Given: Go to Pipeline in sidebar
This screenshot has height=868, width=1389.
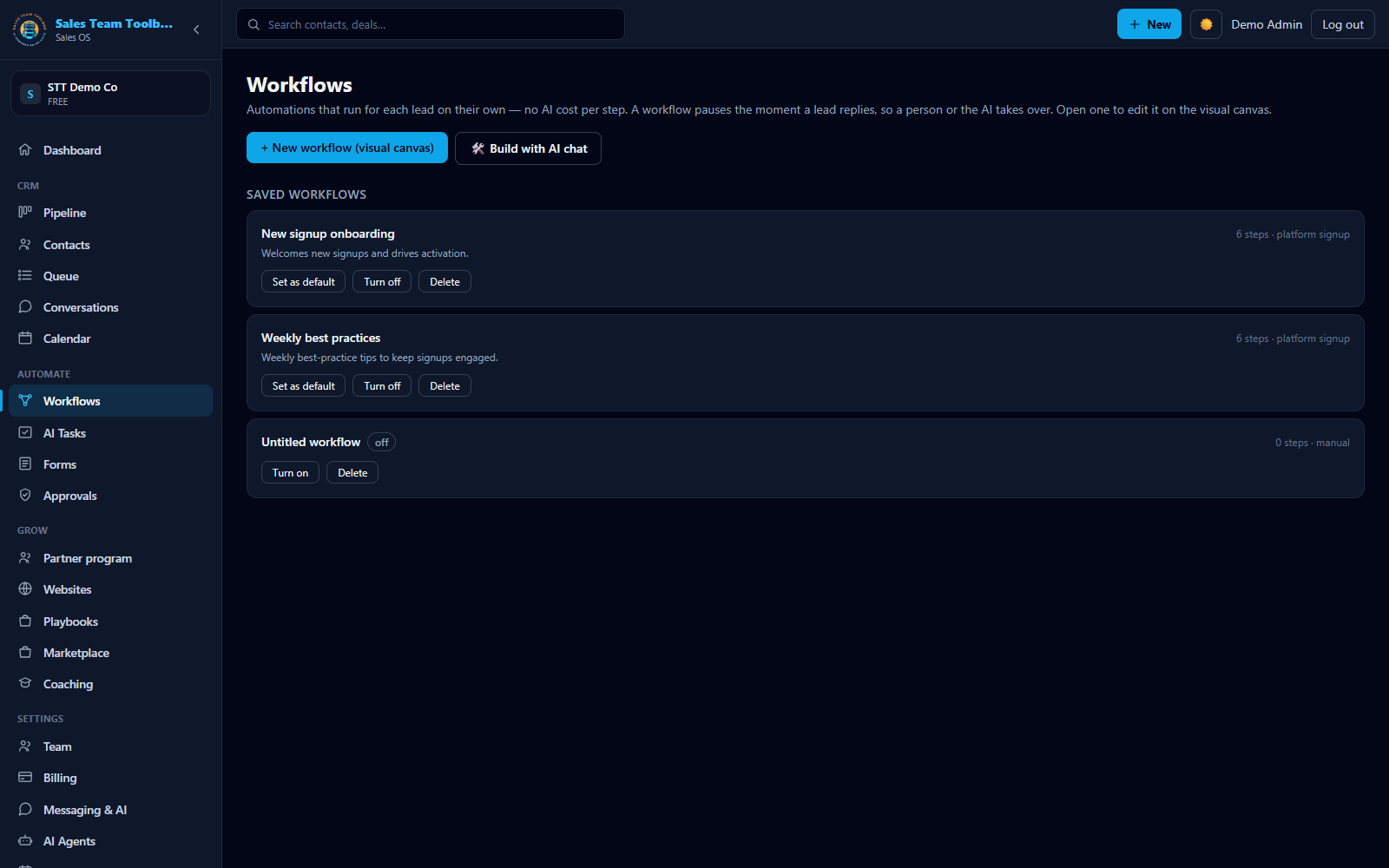Looking at the screenshot, I should coord(110,213).
